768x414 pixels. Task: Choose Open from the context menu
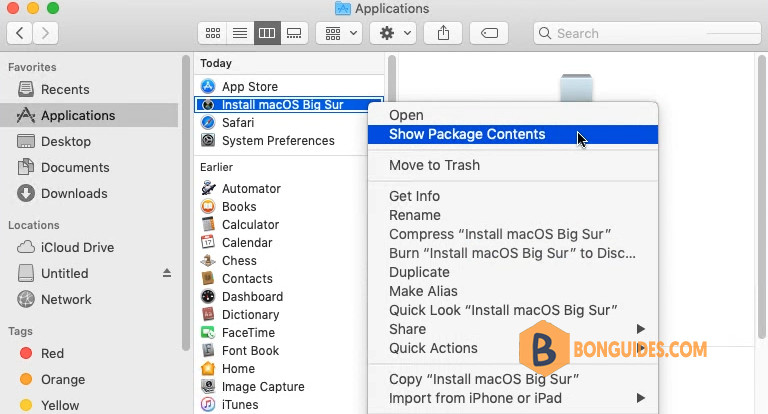513,115
